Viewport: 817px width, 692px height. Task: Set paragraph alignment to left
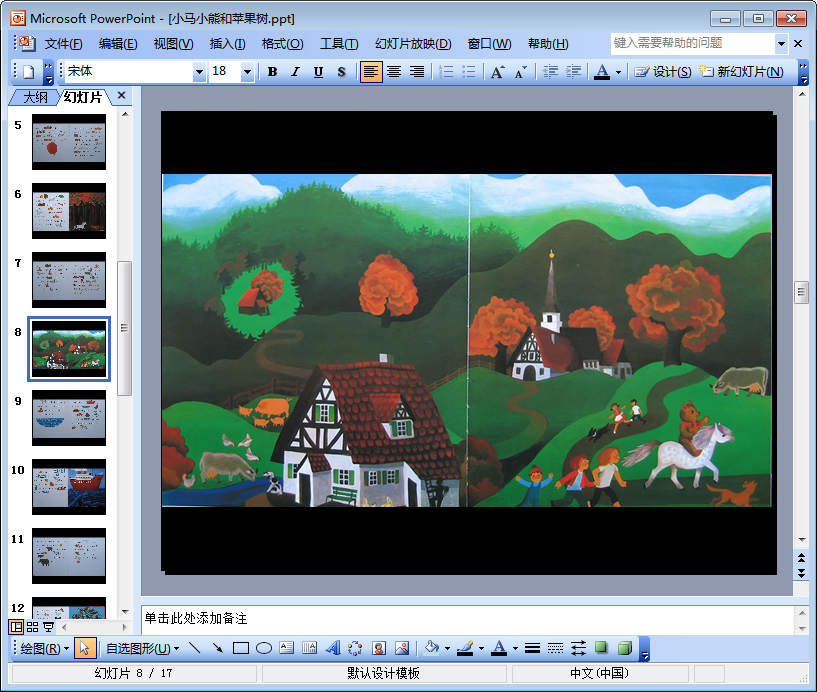pyautogui.click(x=371, y=72)
